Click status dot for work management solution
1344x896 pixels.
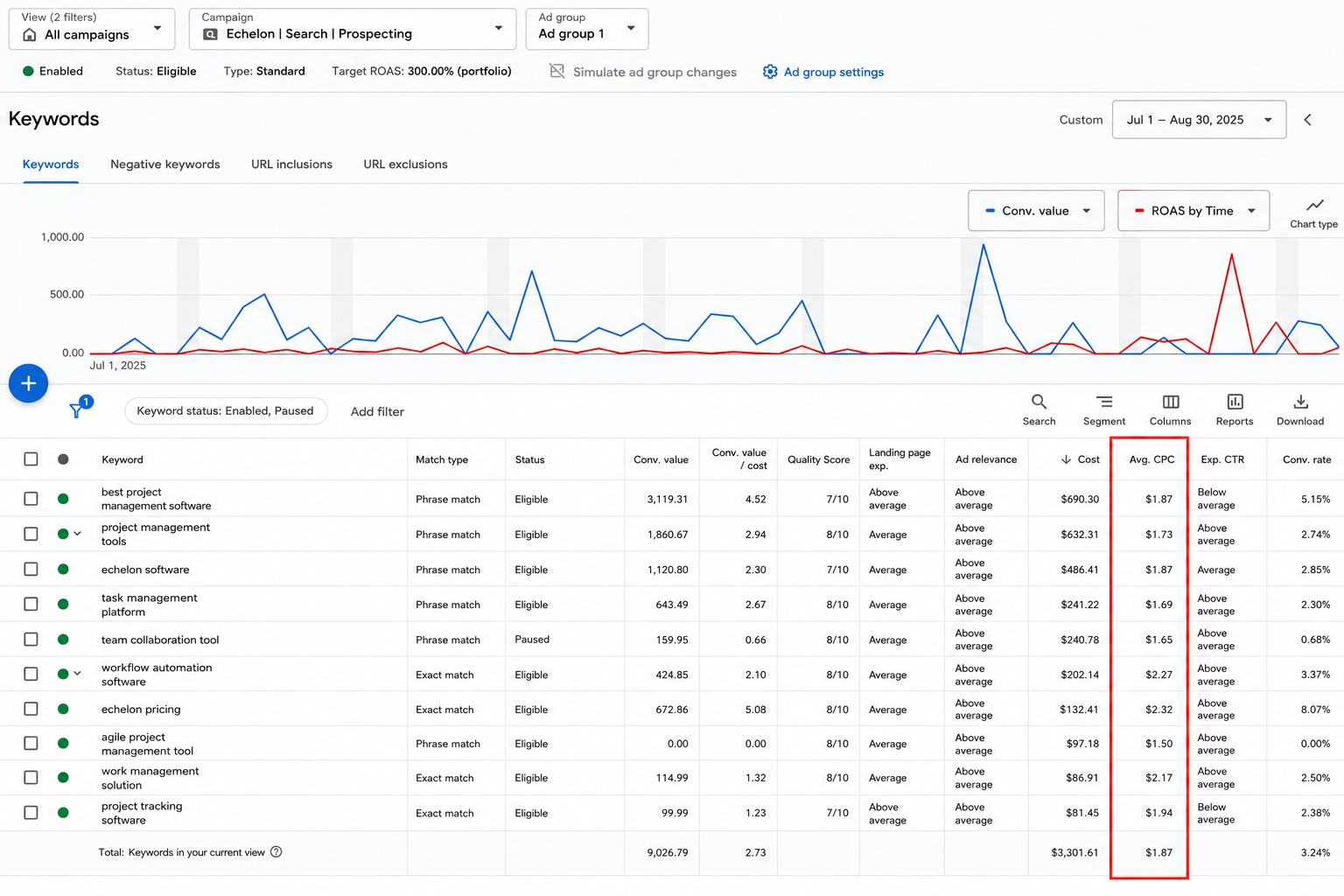[63, 778]
